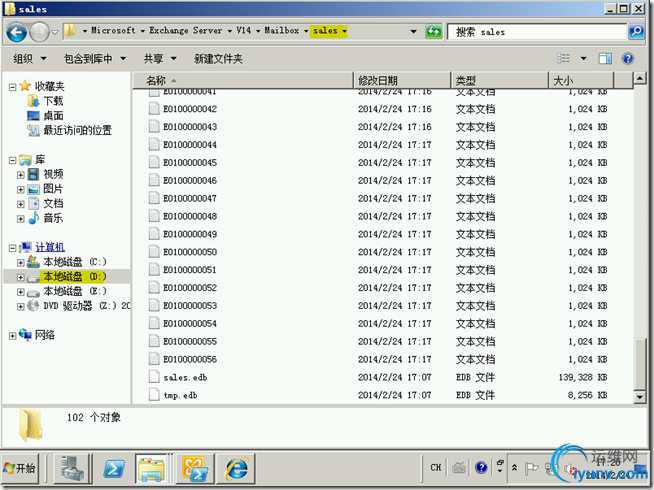Sort by the 名称 column header
The width and height of the screenshot is (654, 490).
[x=243, y=80]
